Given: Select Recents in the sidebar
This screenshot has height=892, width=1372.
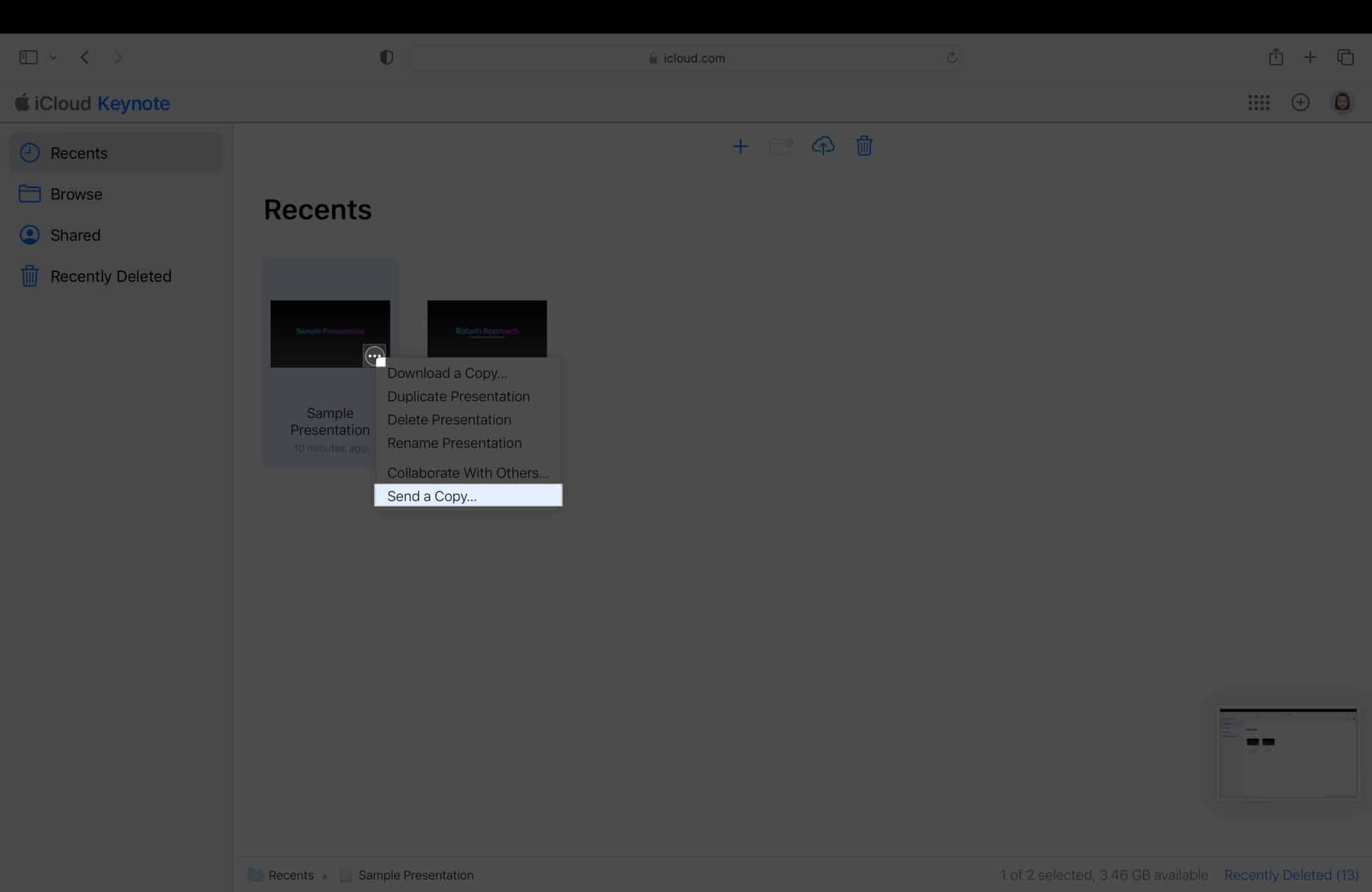Looking at the screenshot, I should [x=116, y=153].
